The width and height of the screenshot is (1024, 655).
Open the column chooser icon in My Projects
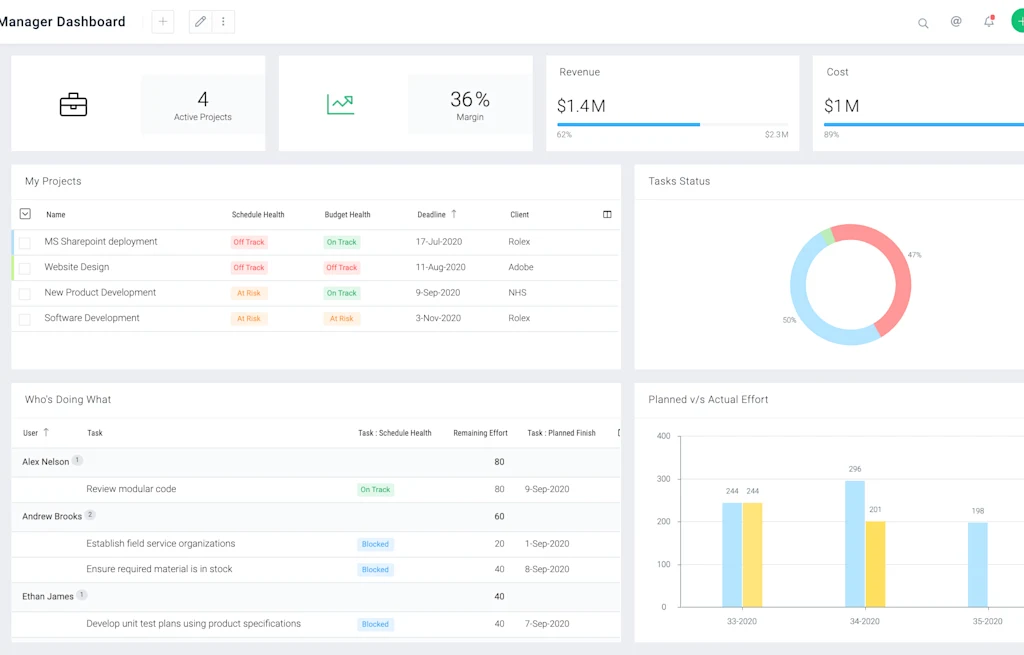(607, 214)
